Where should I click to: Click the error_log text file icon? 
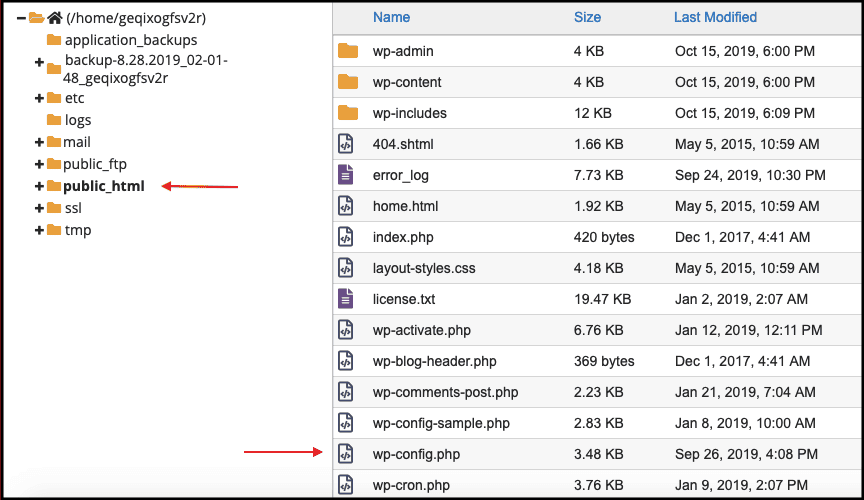click(x=345, y=175)
